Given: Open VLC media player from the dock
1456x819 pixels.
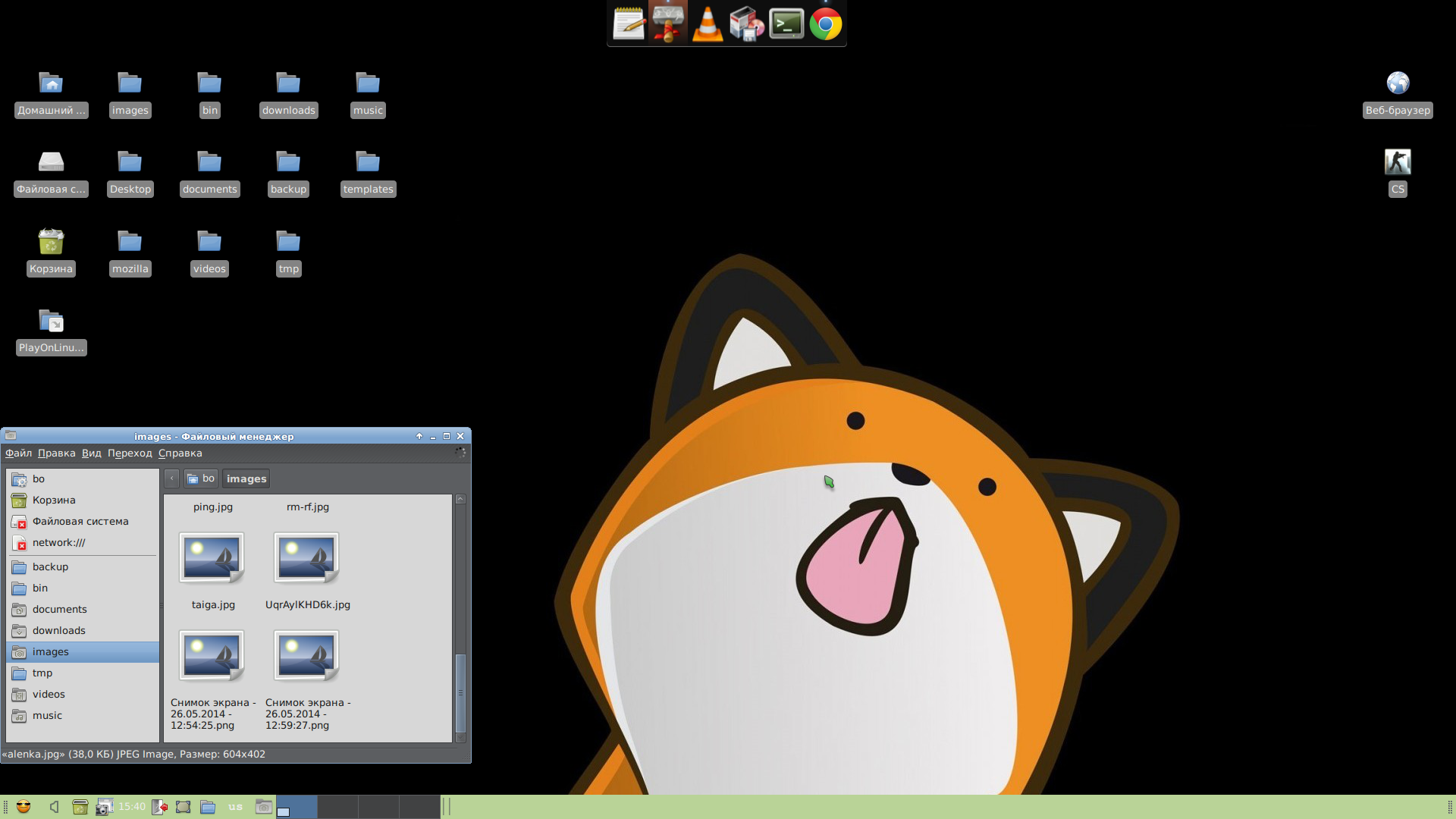Looking at the screenshot, I should [708, 24].
